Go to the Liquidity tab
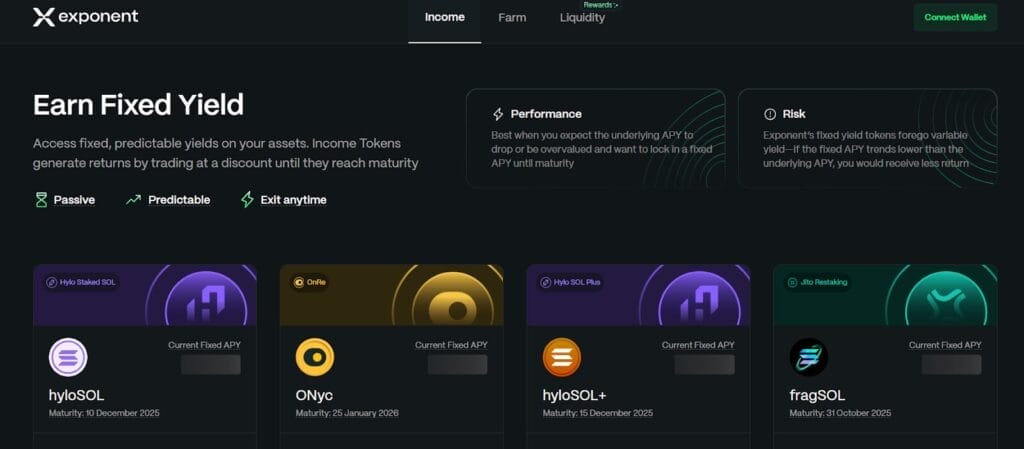Screen dimensions: 1024x449 pos(582,18)
